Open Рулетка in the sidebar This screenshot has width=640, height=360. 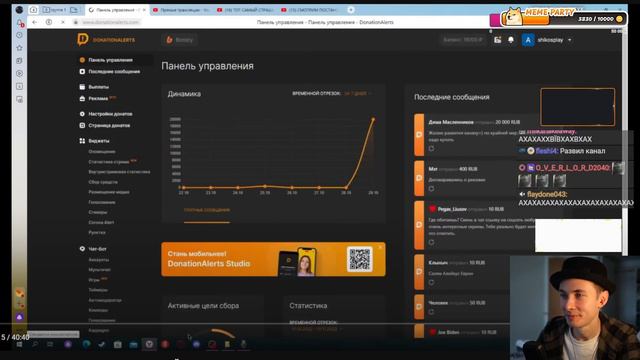pos(97,232)
